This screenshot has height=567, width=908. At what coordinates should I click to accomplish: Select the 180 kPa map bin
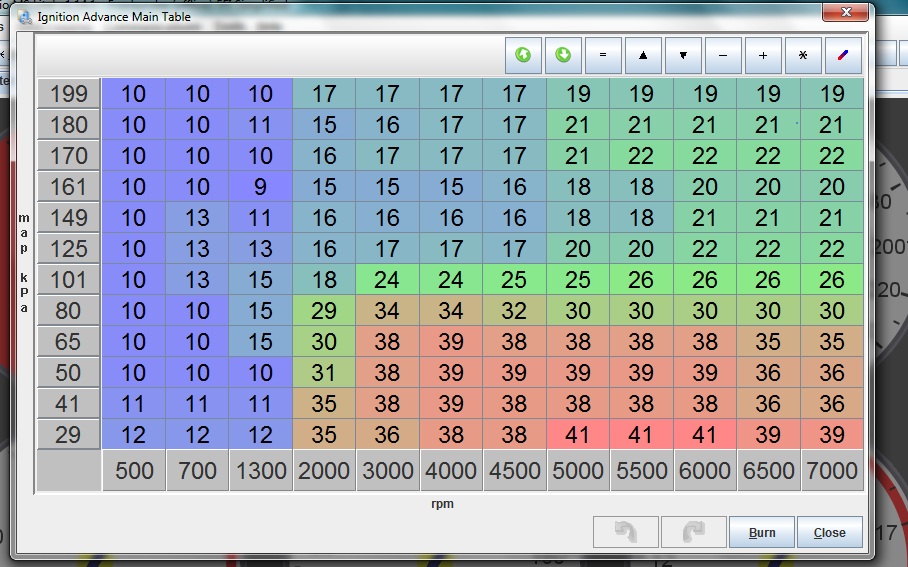point(68,125)
